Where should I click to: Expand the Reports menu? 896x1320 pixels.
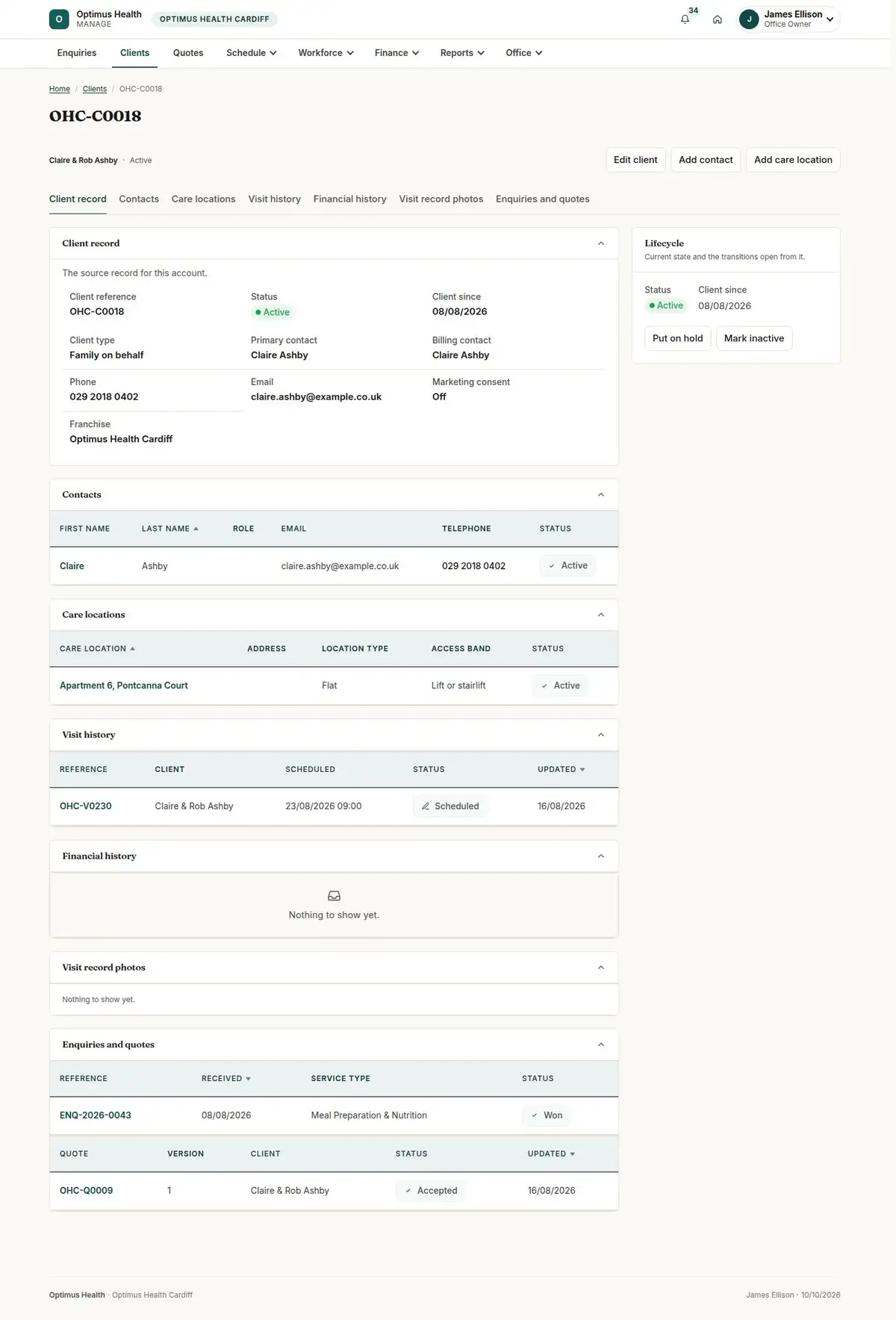click(x=462, y=53)
